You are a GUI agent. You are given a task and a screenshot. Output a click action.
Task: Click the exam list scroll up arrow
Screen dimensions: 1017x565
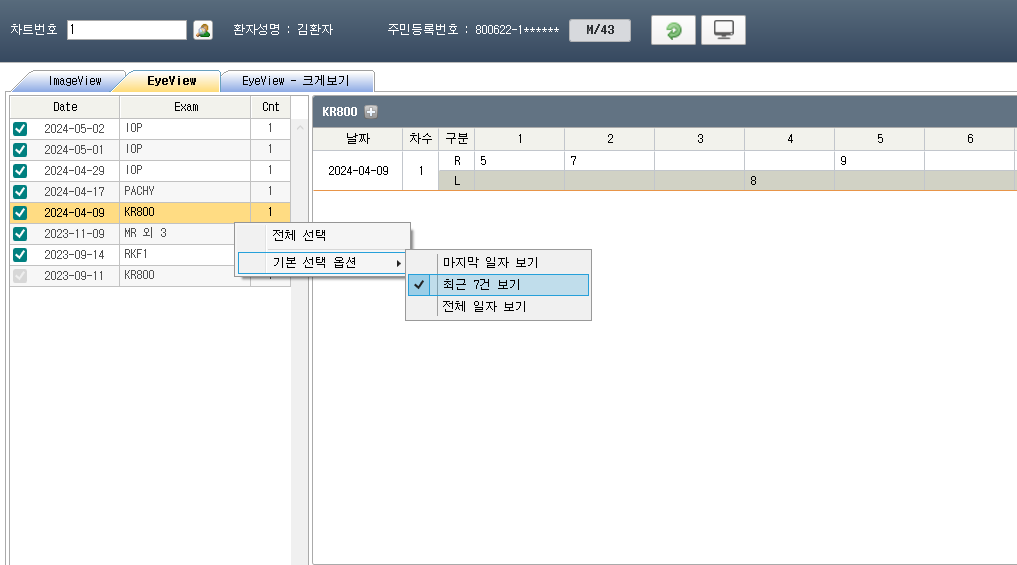pyautogui.click(x=299, y=129)
